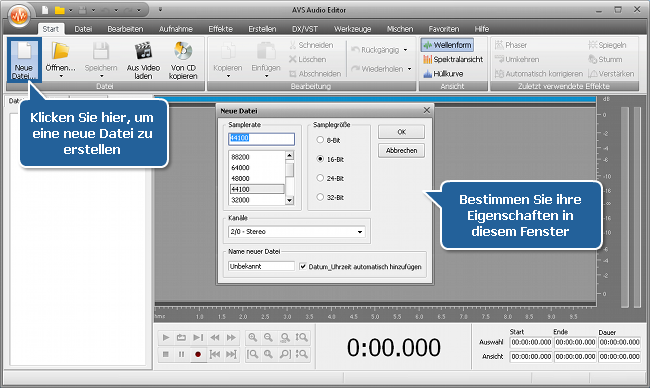Click the samplerate list scrollbar thumb
This screenshot has height=388, width=650.
290,170
